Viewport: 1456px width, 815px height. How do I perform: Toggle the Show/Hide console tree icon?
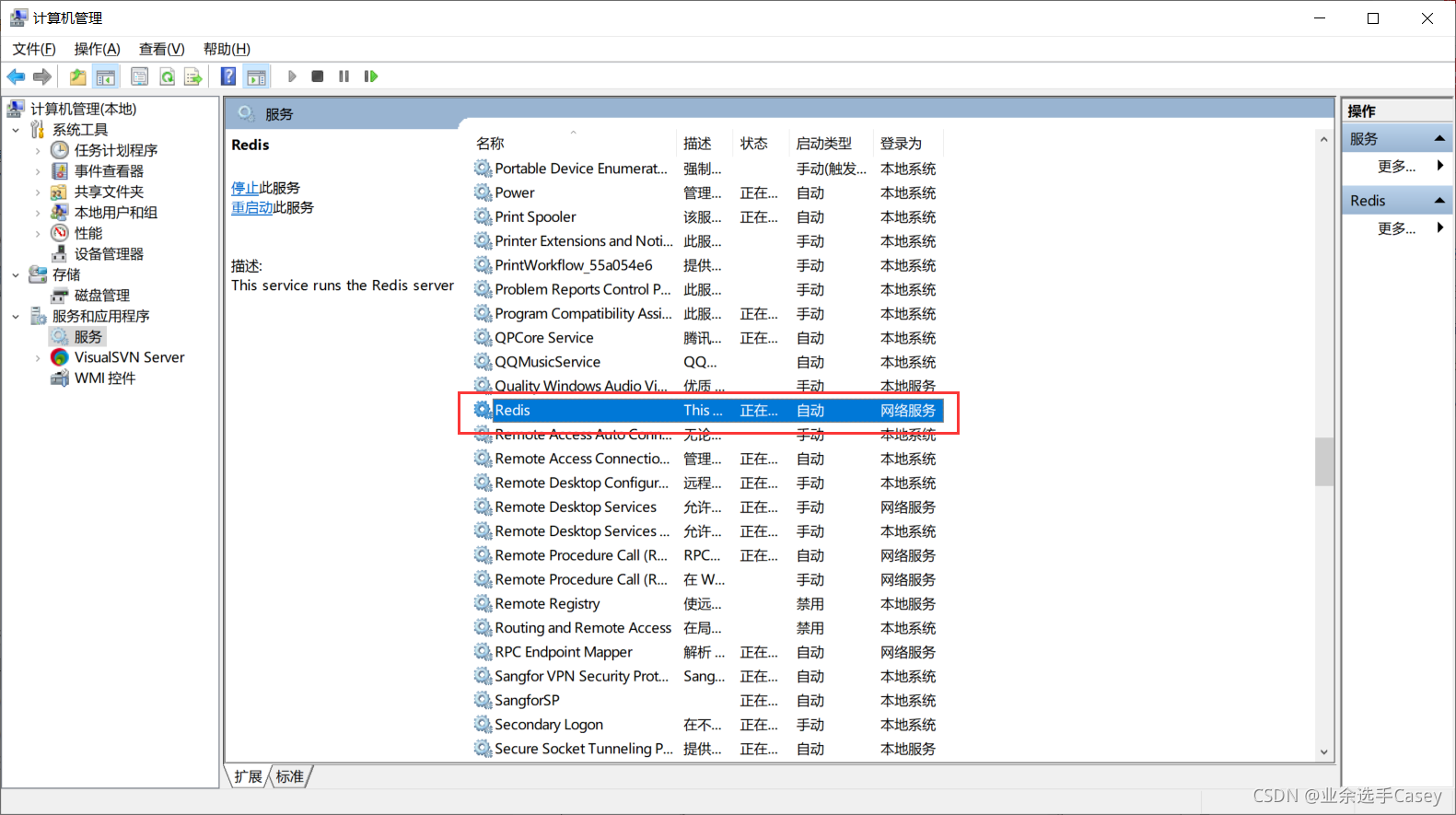(106, 76)
